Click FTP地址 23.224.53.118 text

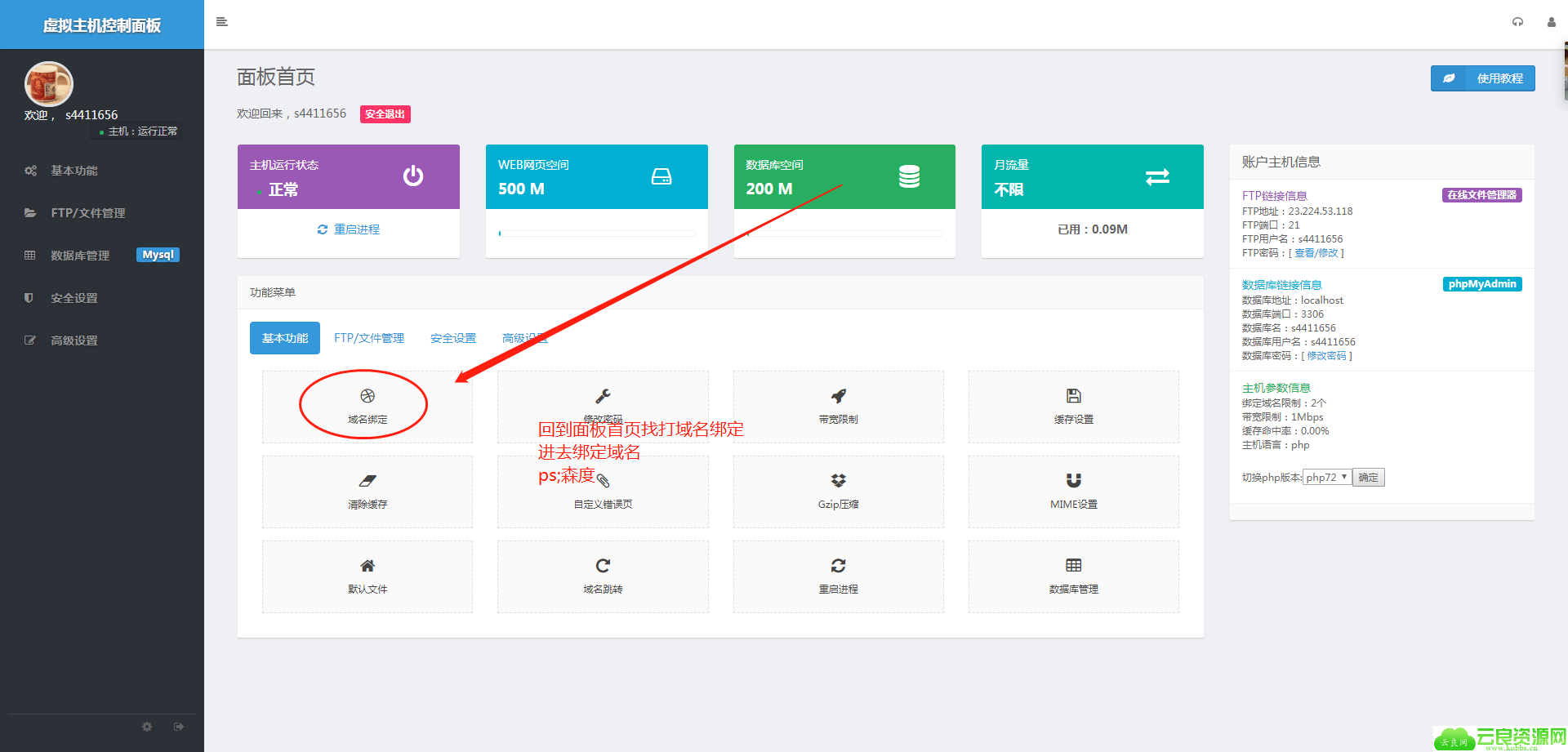coord(1297,211)
